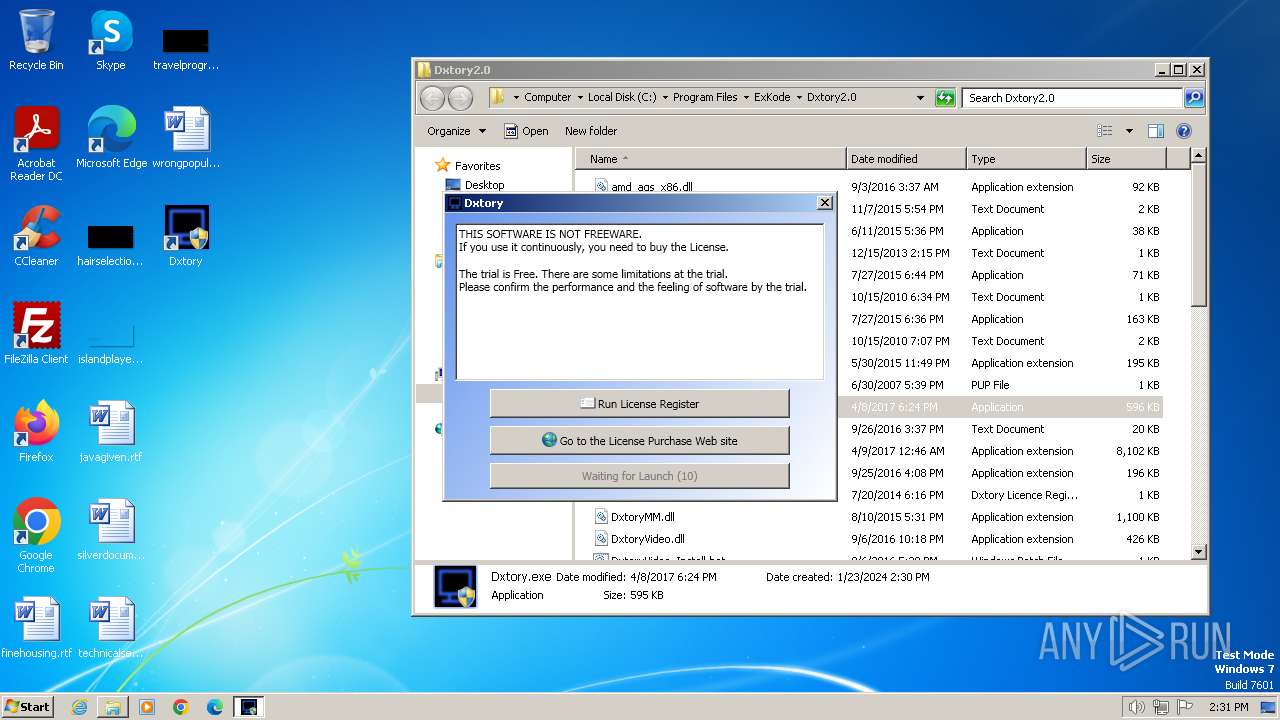
Task: Click the Program Files breadcrumb segment
Action: pyautogui.click(x=705, y=97)
